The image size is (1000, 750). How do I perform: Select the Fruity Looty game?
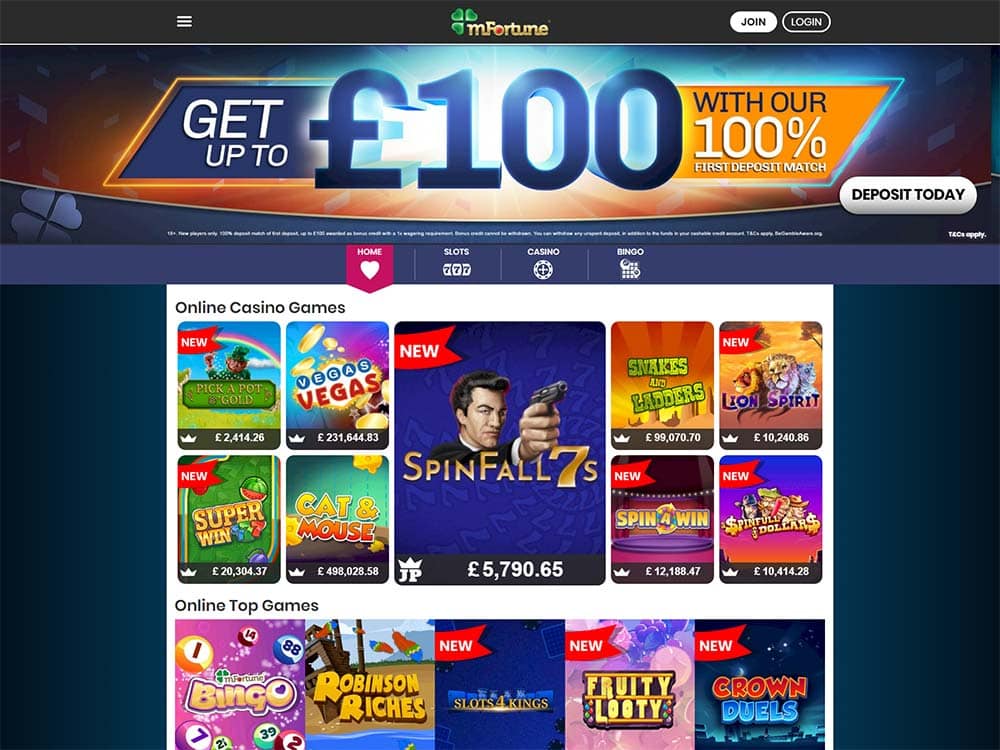tap(629, 684)
